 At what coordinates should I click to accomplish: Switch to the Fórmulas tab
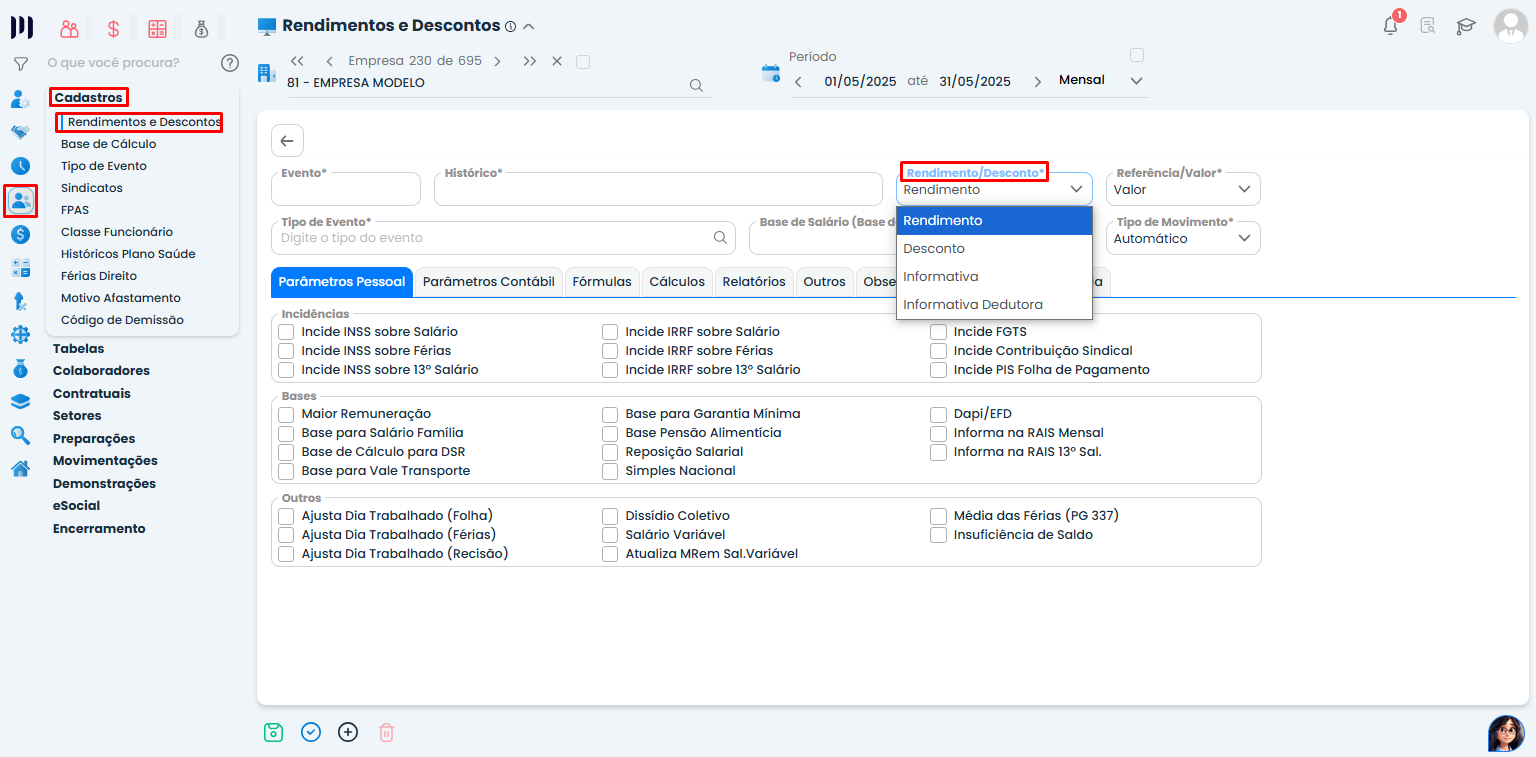coord(601,282)
